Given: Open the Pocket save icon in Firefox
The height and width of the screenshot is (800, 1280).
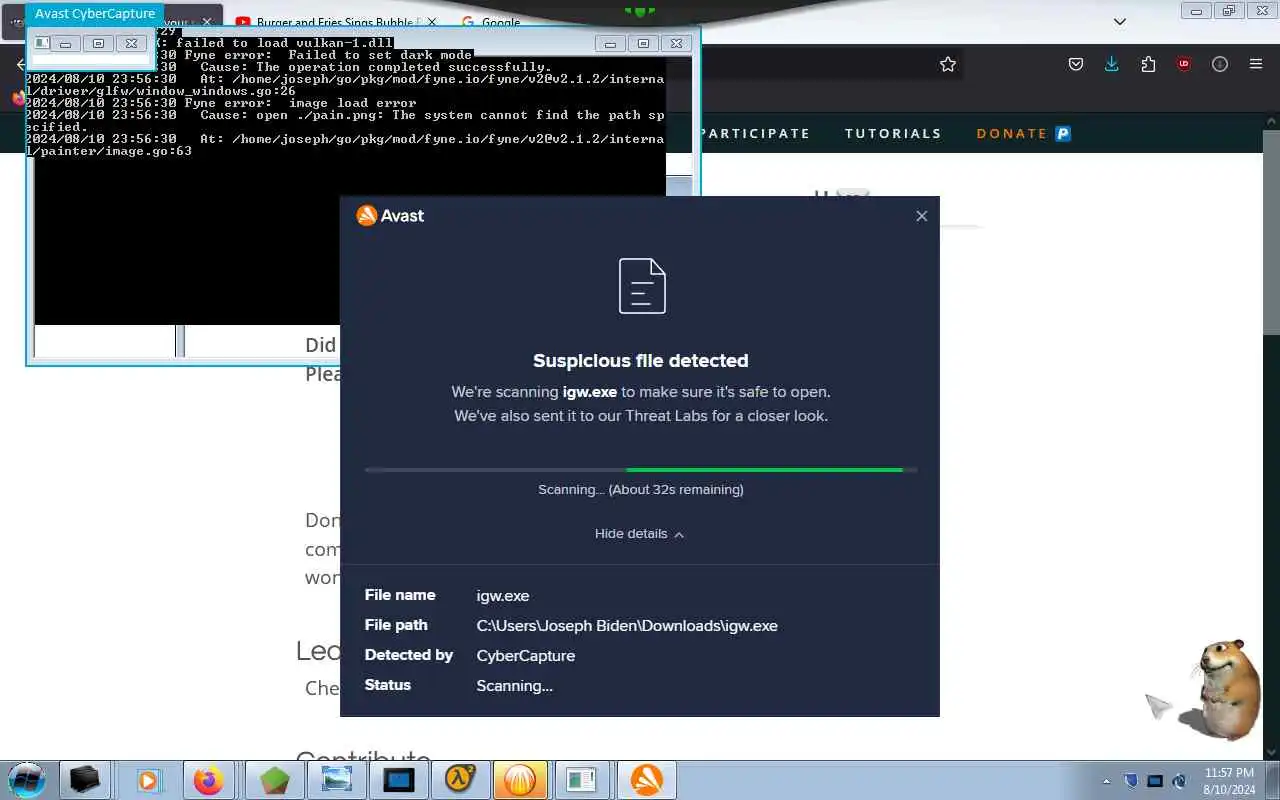Looking at the screenshot, I should 1076,64.
